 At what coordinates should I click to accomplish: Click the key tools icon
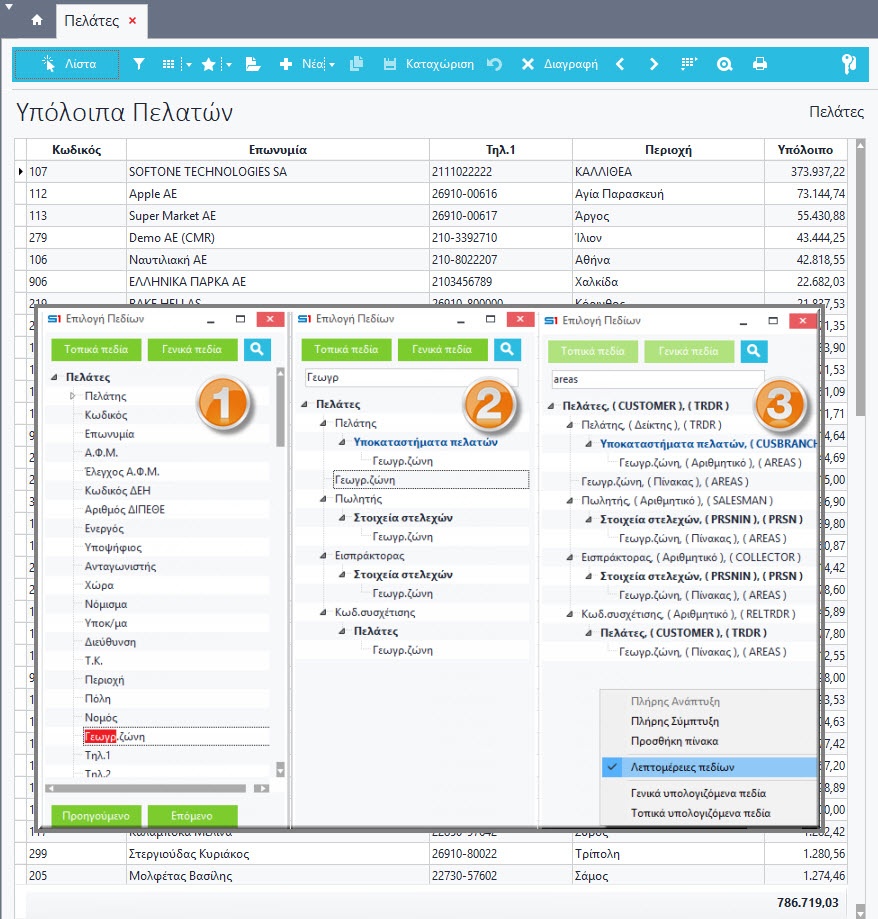(849, 64)
